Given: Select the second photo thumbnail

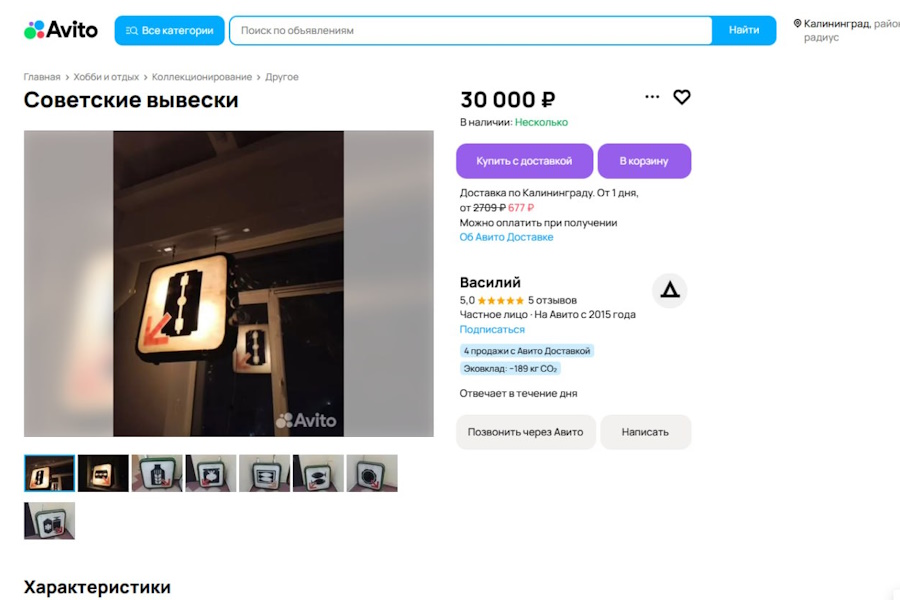Looking at the screenshot, I should (103, 473).
